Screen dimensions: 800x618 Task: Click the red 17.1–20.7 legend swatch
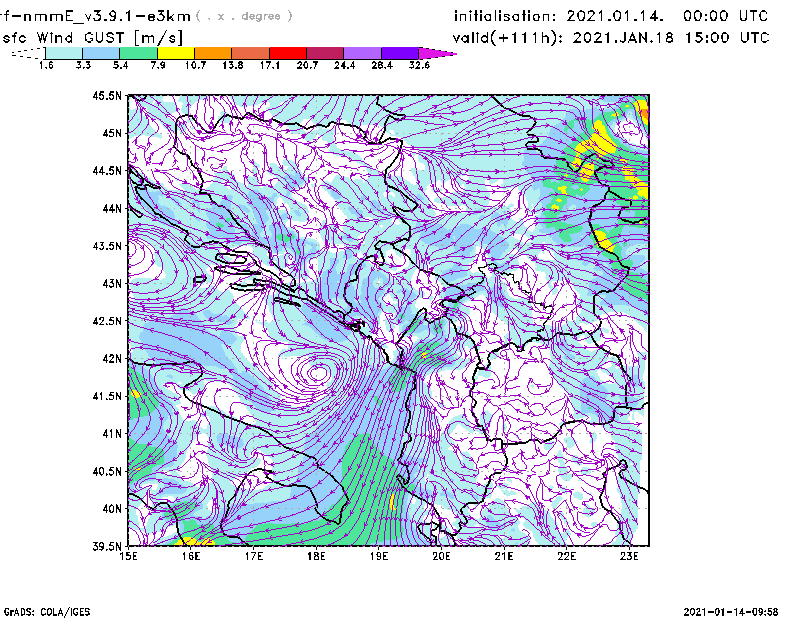(x=288, y=53)
